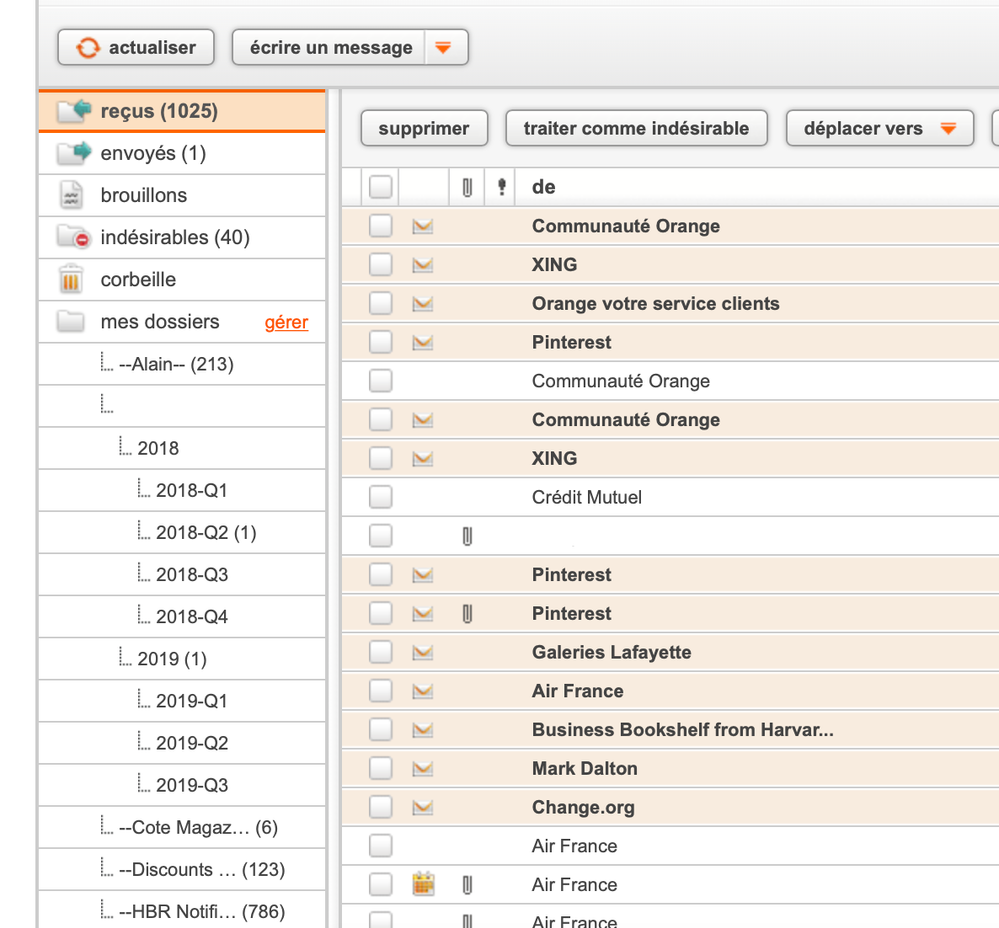The height and width of the screenshot is (928, 999).
Task: Open the 2018-Q2 subfolder
Action: click(x=205, y=533)
